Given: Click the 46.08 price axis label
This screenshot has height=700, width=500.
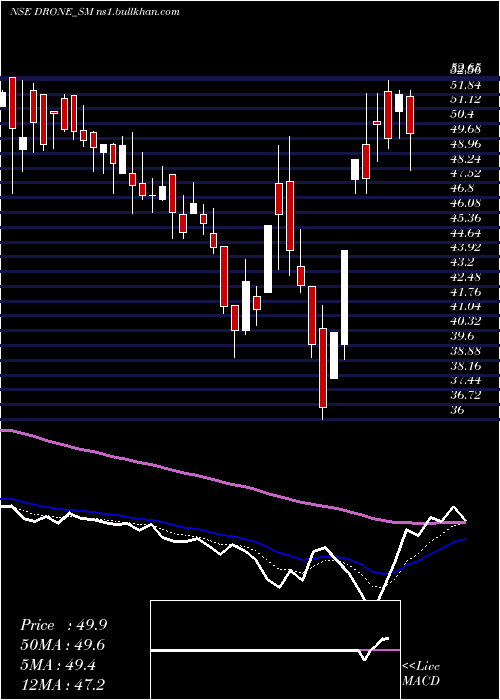Looking at the screenshot, I should [466, 203].
